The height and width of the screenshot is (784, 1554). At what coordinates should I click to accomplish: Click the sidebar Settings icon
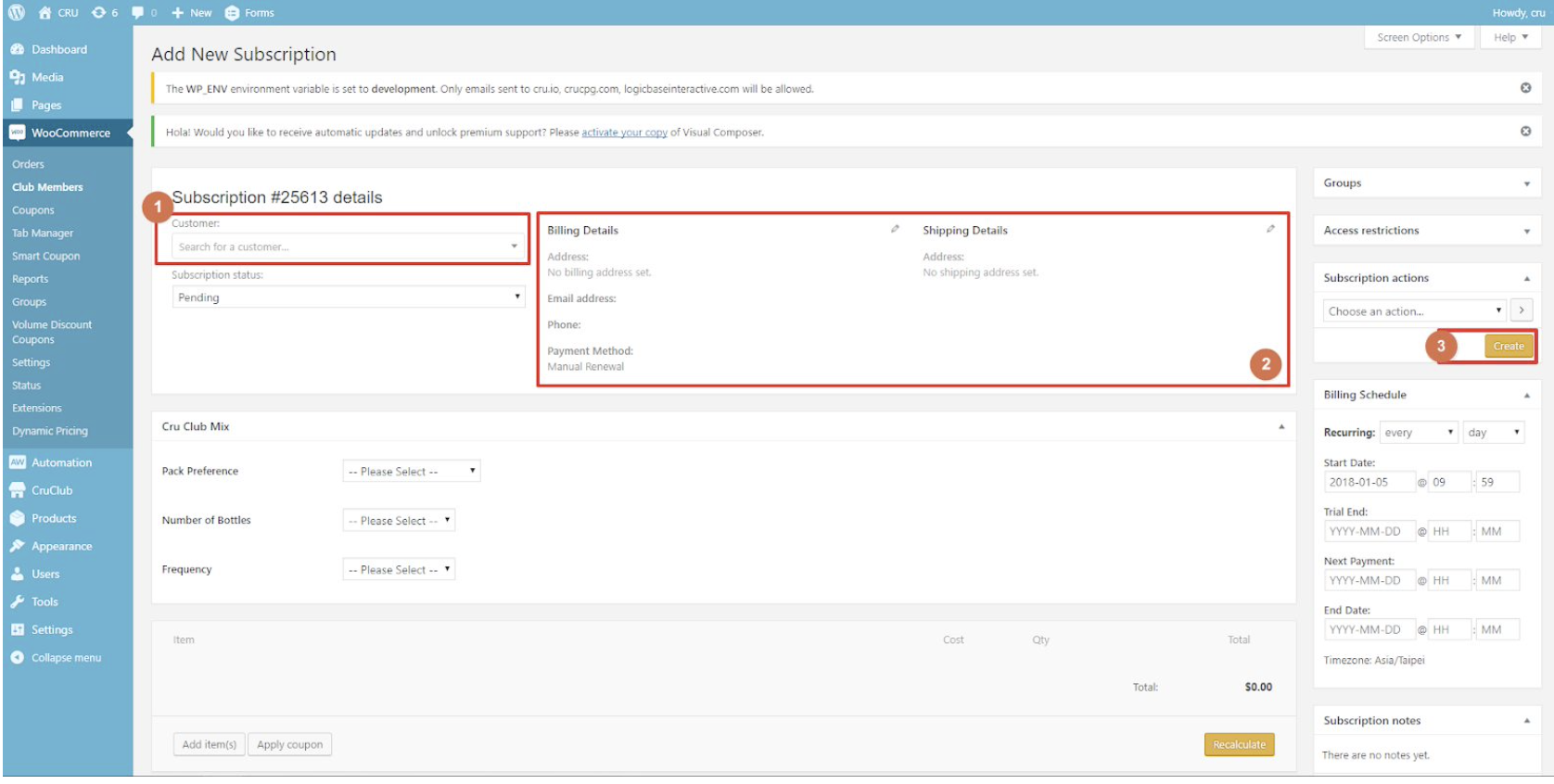[x=17, y=629]
